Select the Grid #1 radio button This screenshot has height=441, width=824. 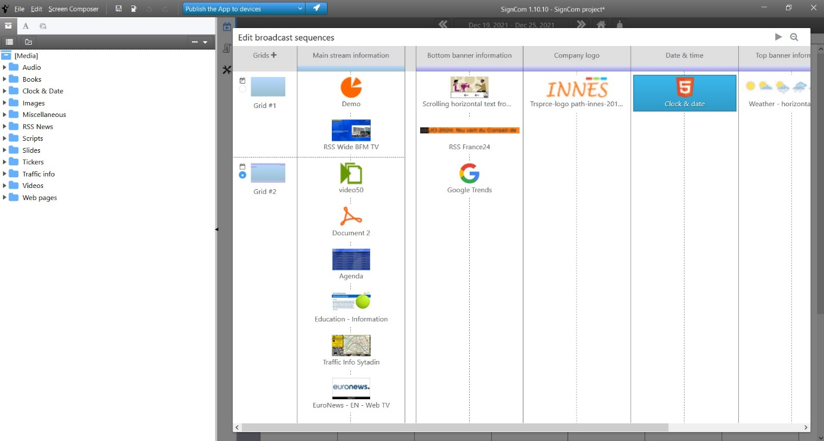click(242, 89)
